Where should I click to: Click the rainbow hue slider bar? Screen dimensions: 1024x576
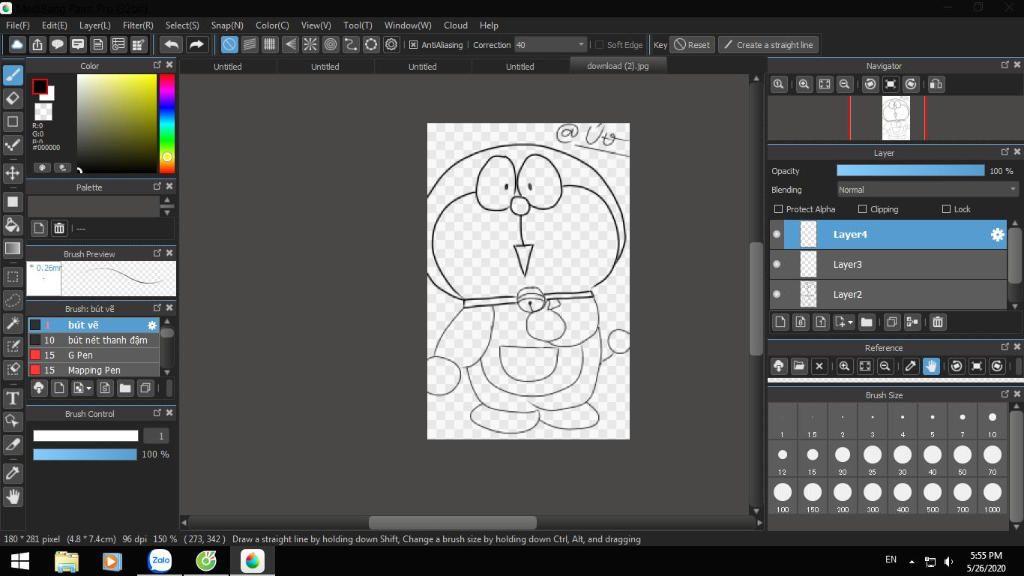[x=167, y=120]
